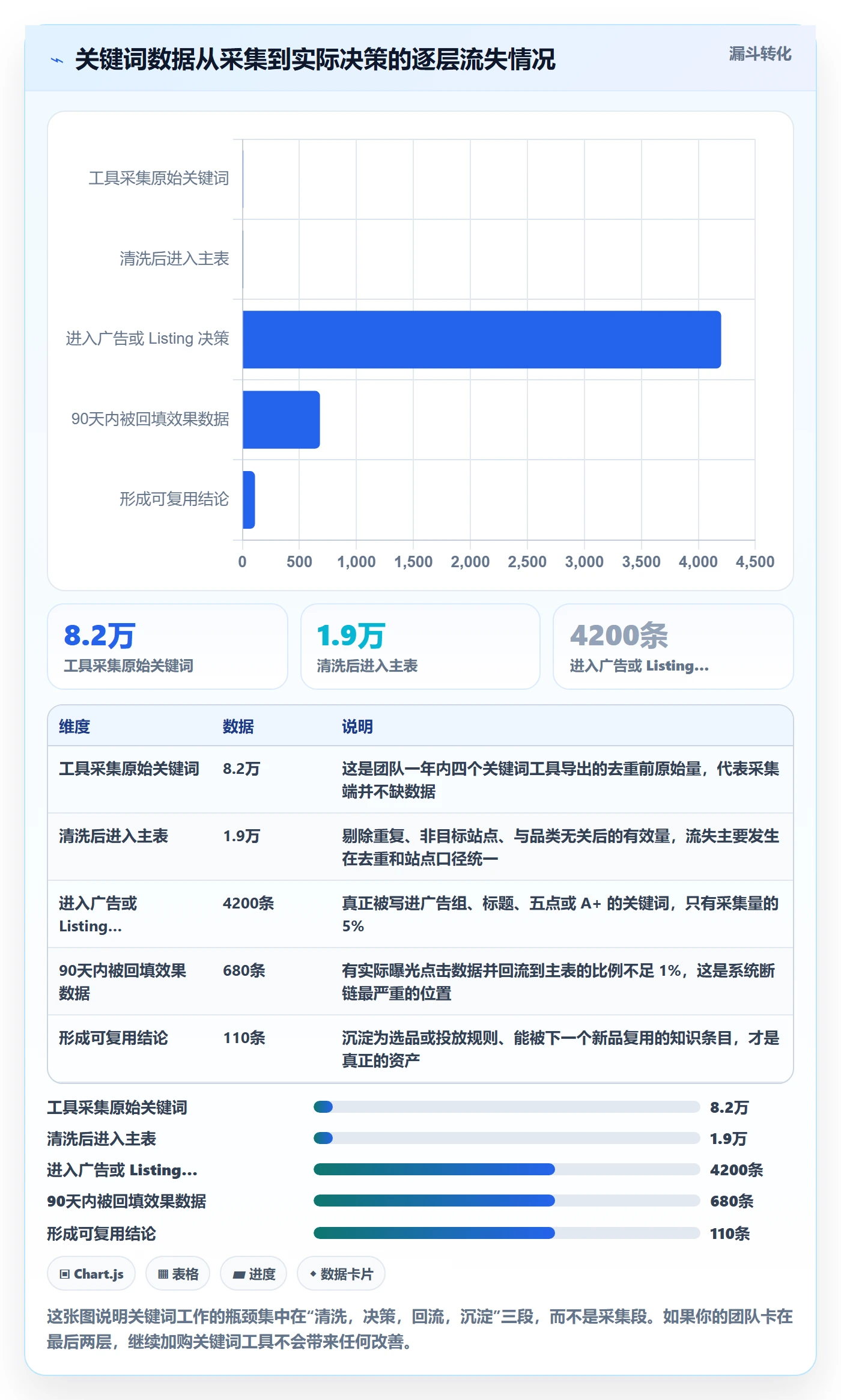Select the Chart.js chip
The height and width of the screenshot is (1400, 841).
91,1273
